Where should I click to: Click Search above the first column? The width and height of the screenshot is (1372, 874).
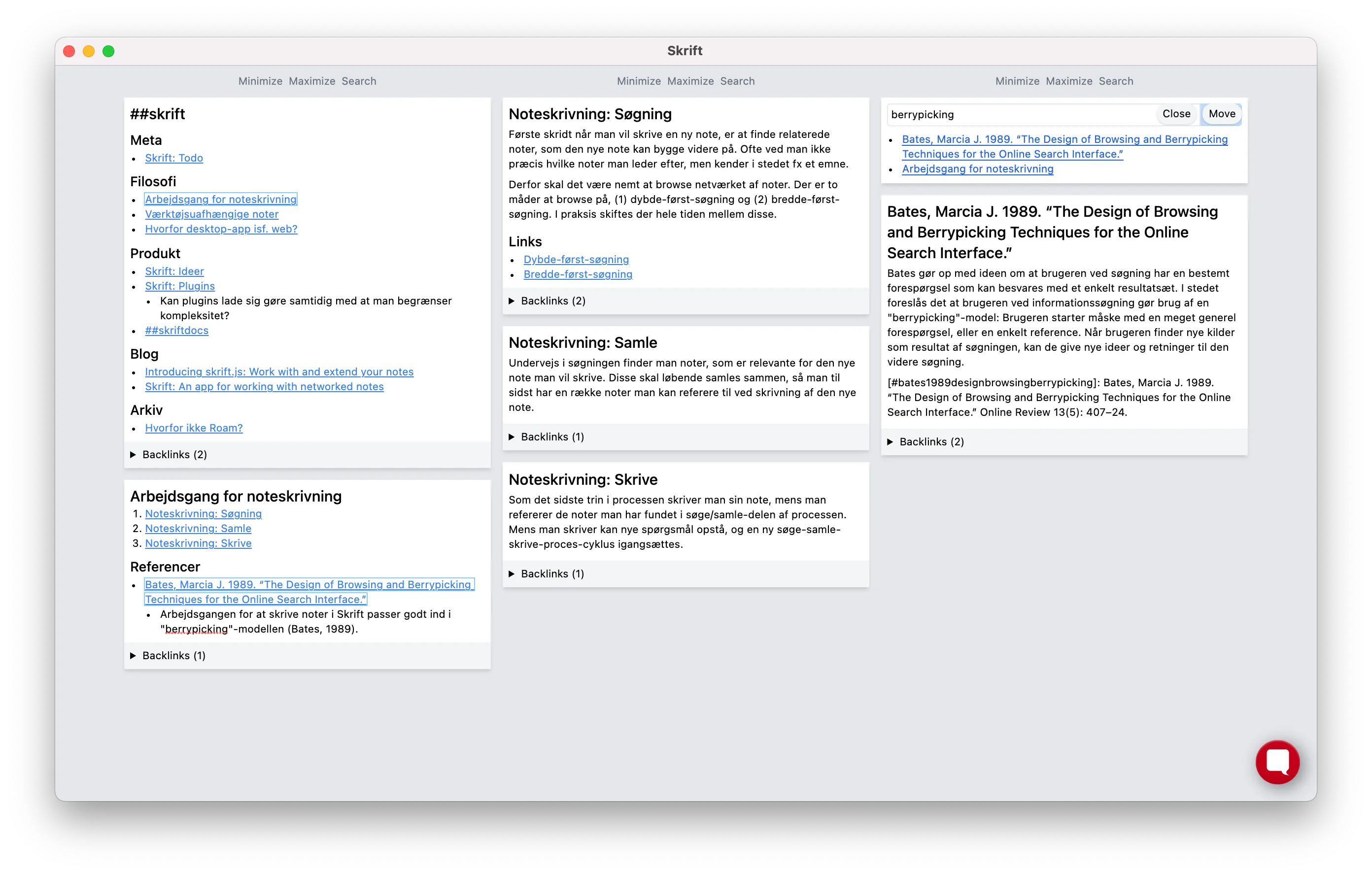(358, 81)
